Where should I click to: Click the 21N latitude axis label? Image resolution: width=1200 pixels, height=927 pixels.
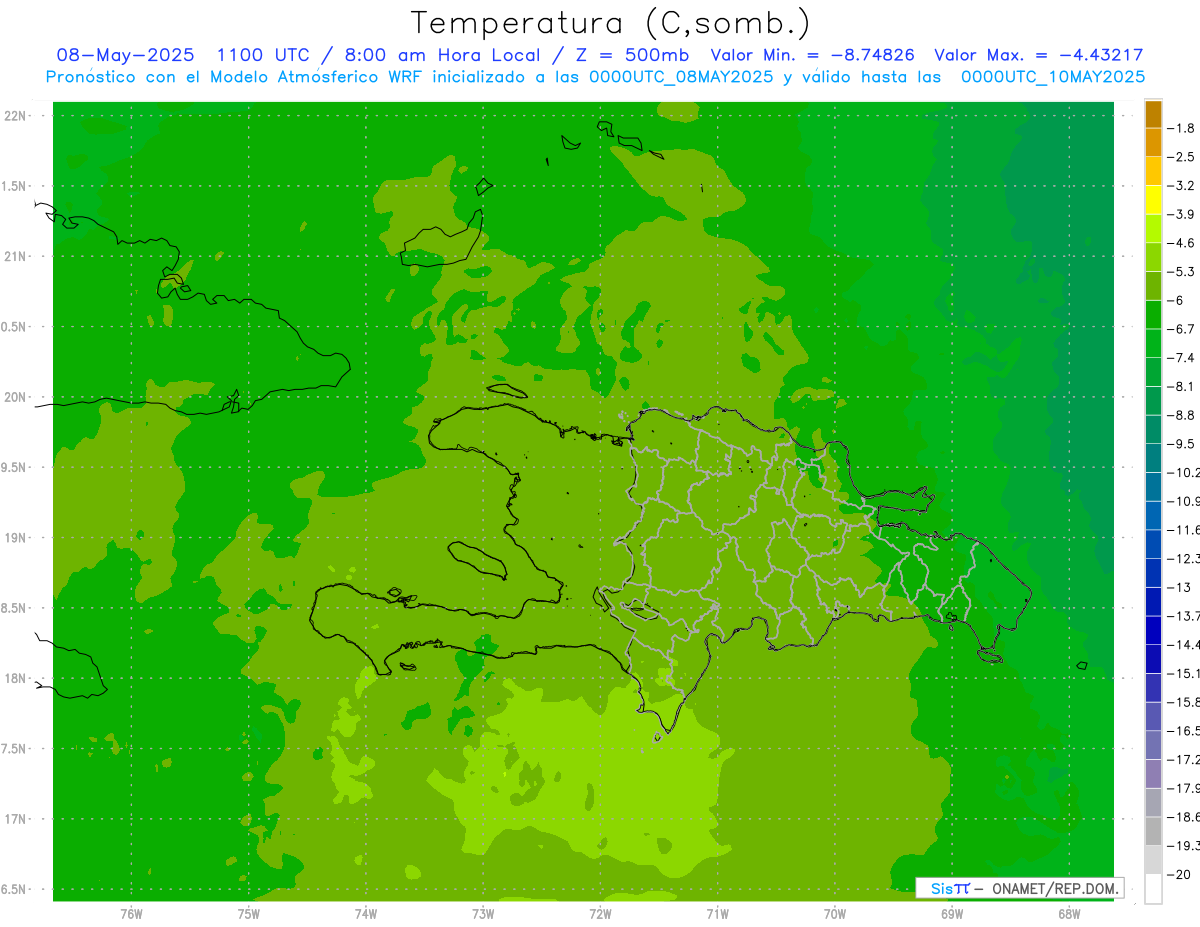click(15, 257)
